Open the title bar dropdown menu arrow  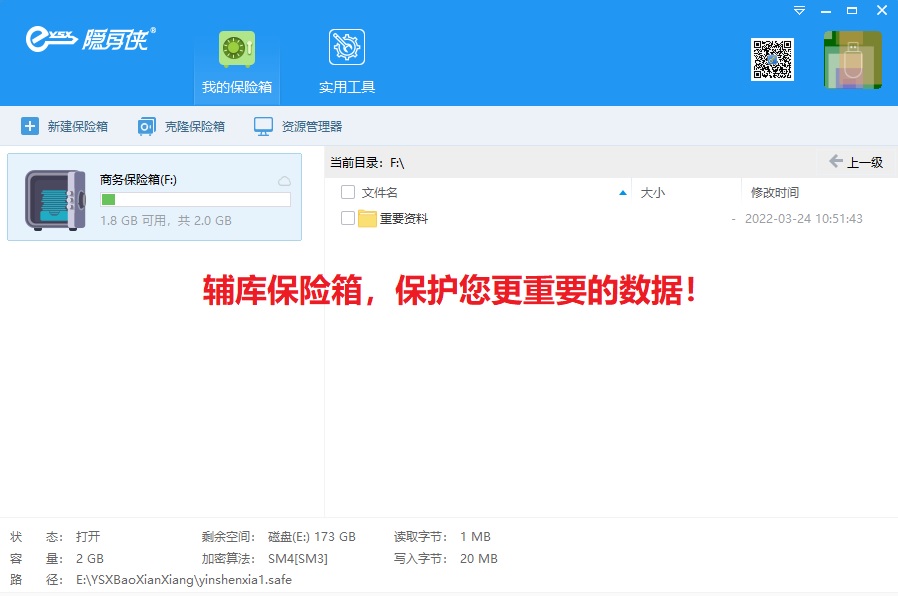[x=799, y=10]
